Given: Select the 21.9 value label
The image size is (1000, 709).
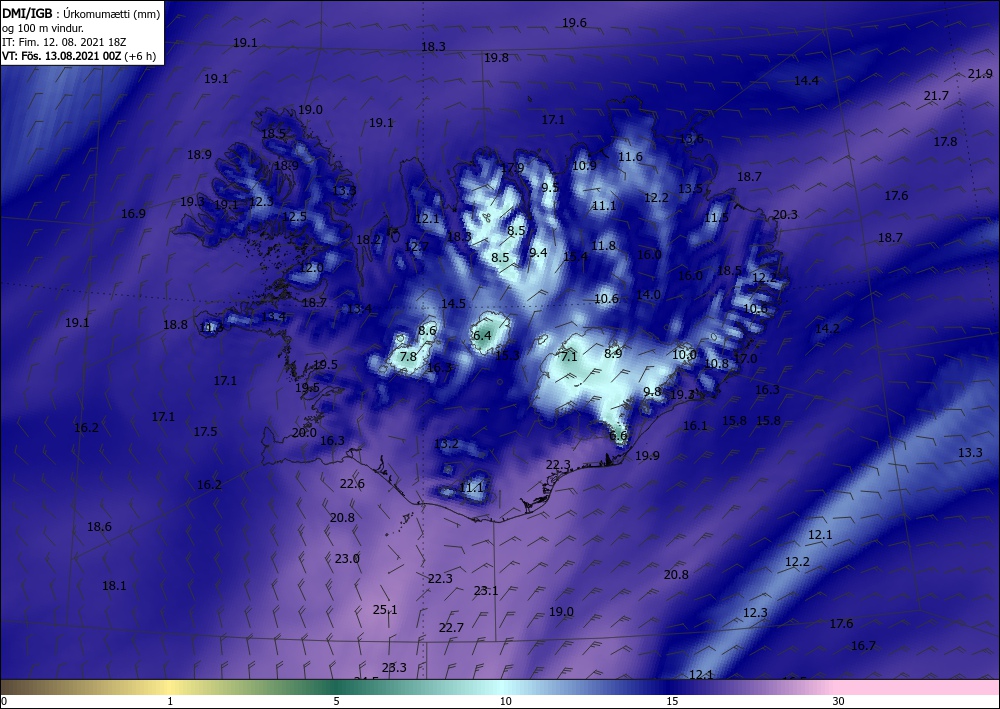Looking at the screenshot, I should (x=980, y=74).
